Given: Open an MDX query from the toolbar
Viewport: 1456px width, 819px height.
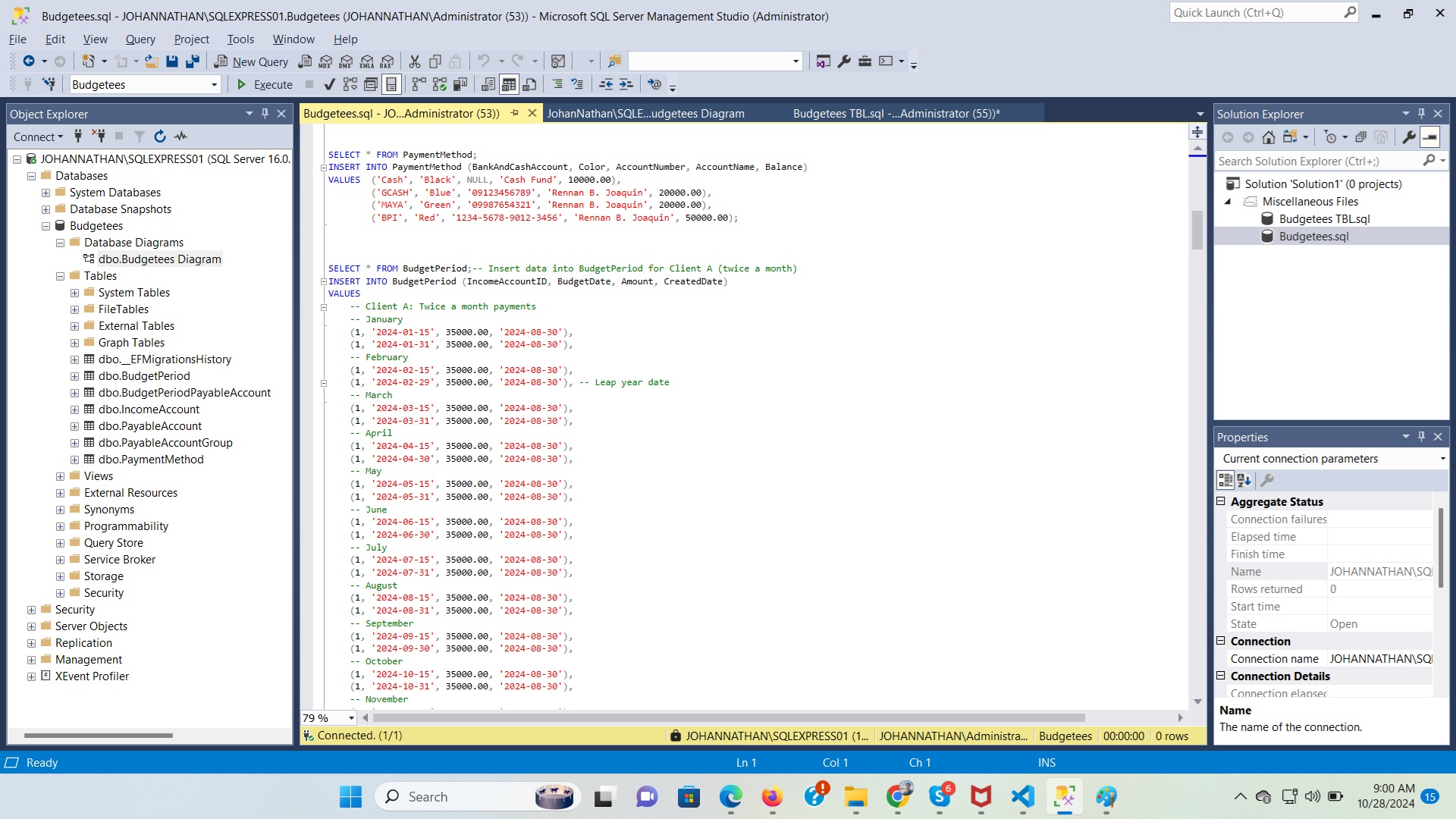Looking at the screenshot, I should coord(326,61).
